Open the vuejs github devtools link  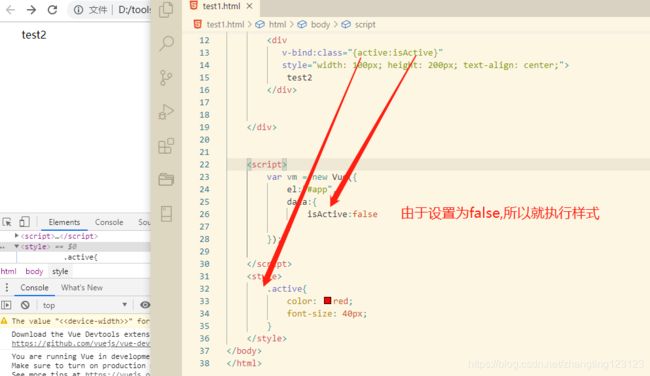(x=81, y=344)
